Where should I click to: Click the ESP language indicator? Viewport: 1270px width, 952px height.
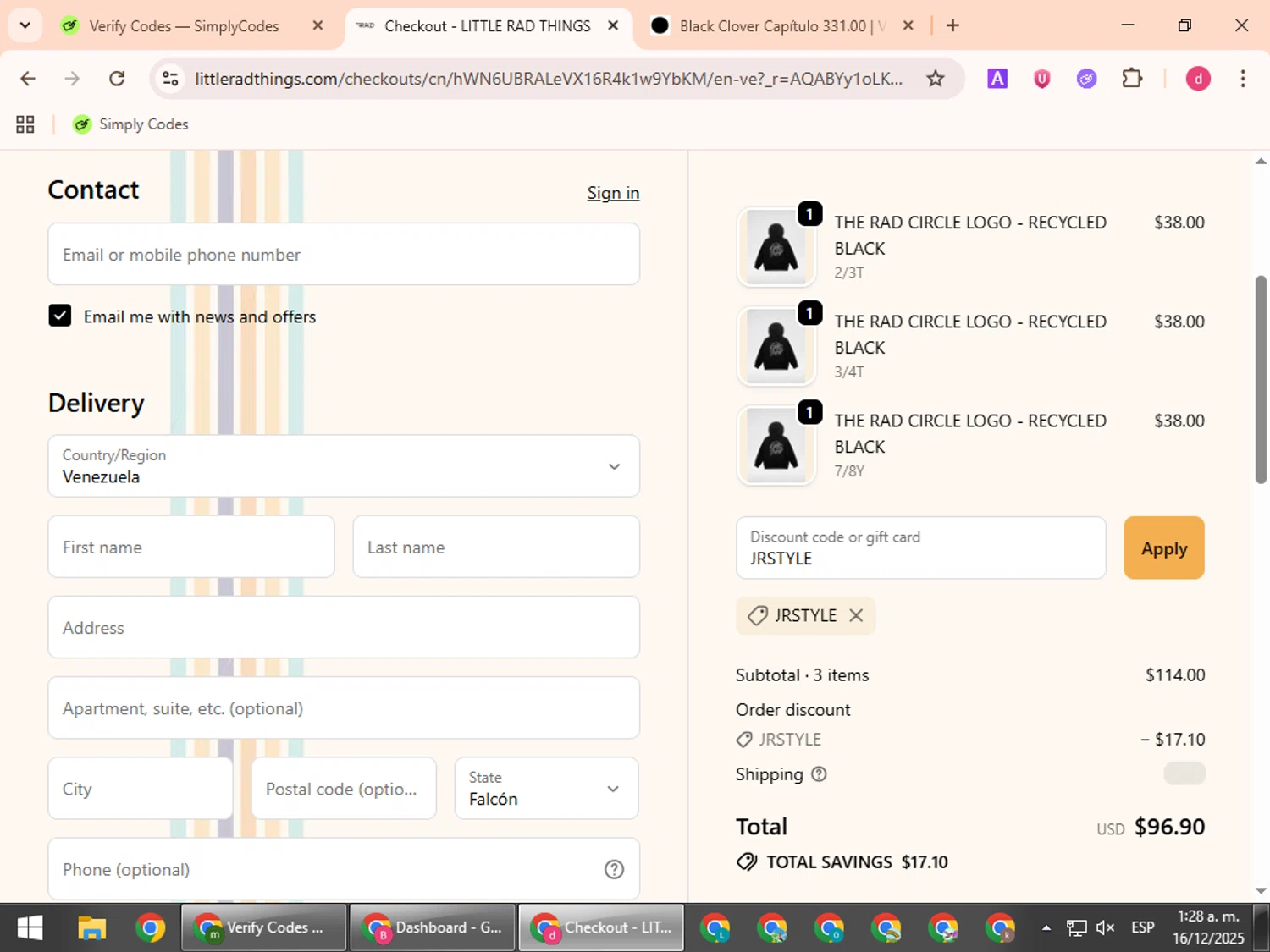click(1143, 927)
